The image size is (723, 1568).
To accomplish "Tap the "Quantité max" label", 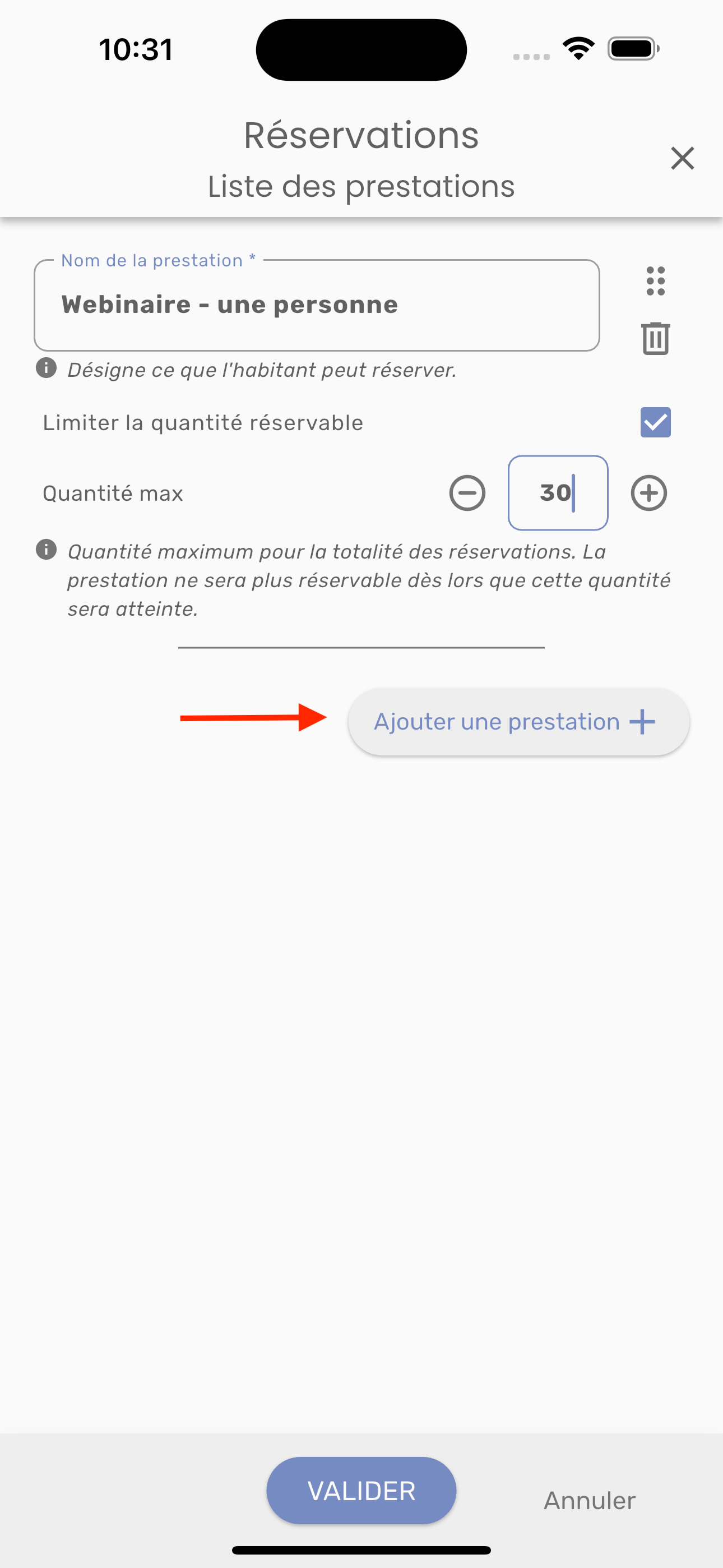I will point(113,494).
